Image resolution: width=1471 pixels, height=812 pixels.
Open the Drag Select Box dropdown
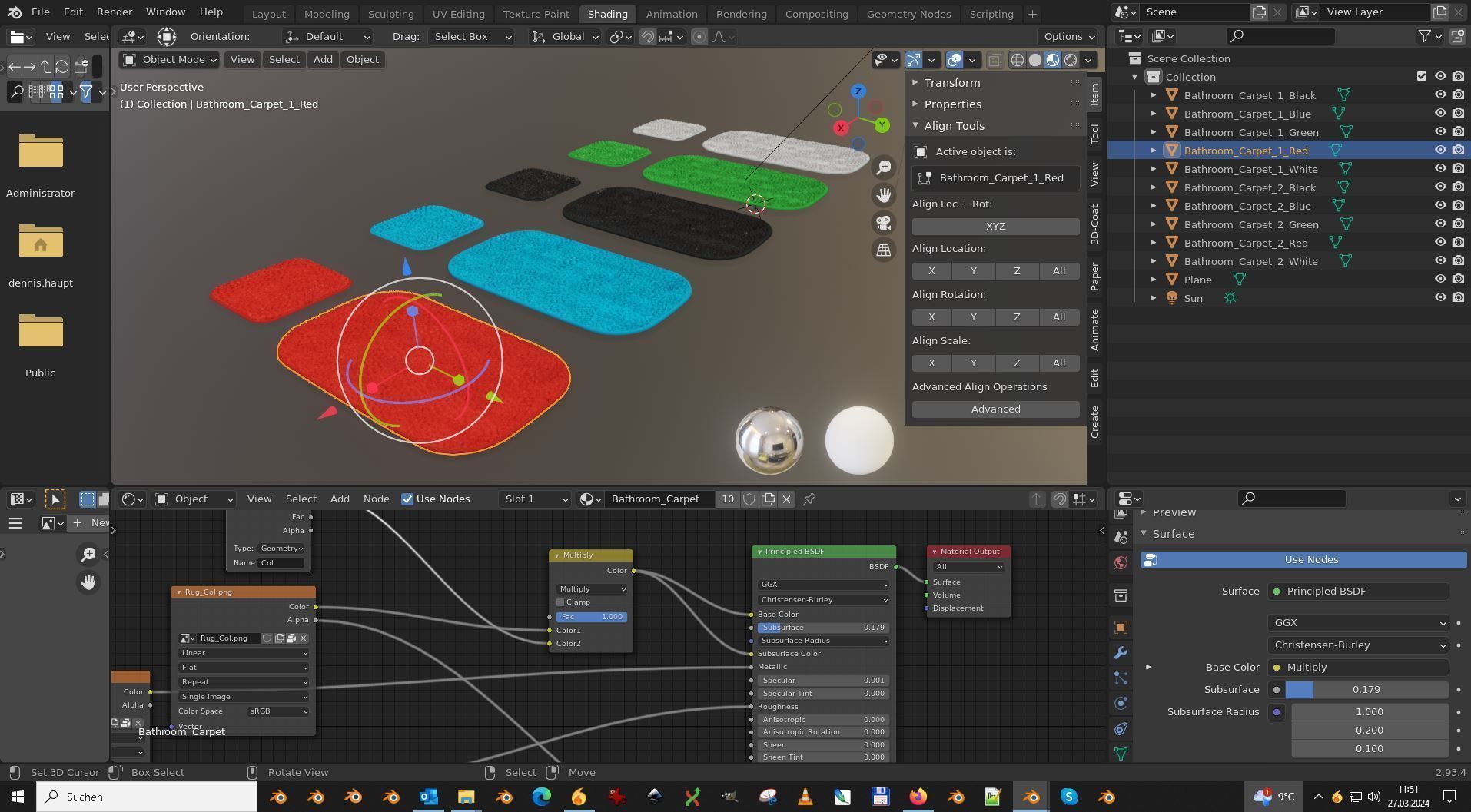tap(471, 37)
